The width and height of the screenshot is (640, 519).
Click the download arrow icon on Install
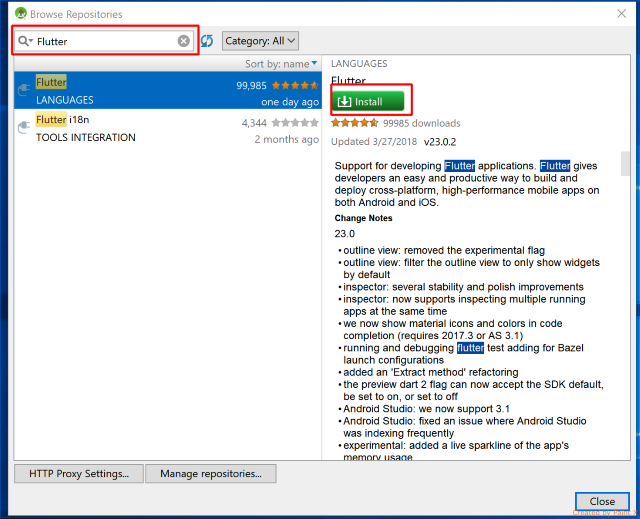344,102
